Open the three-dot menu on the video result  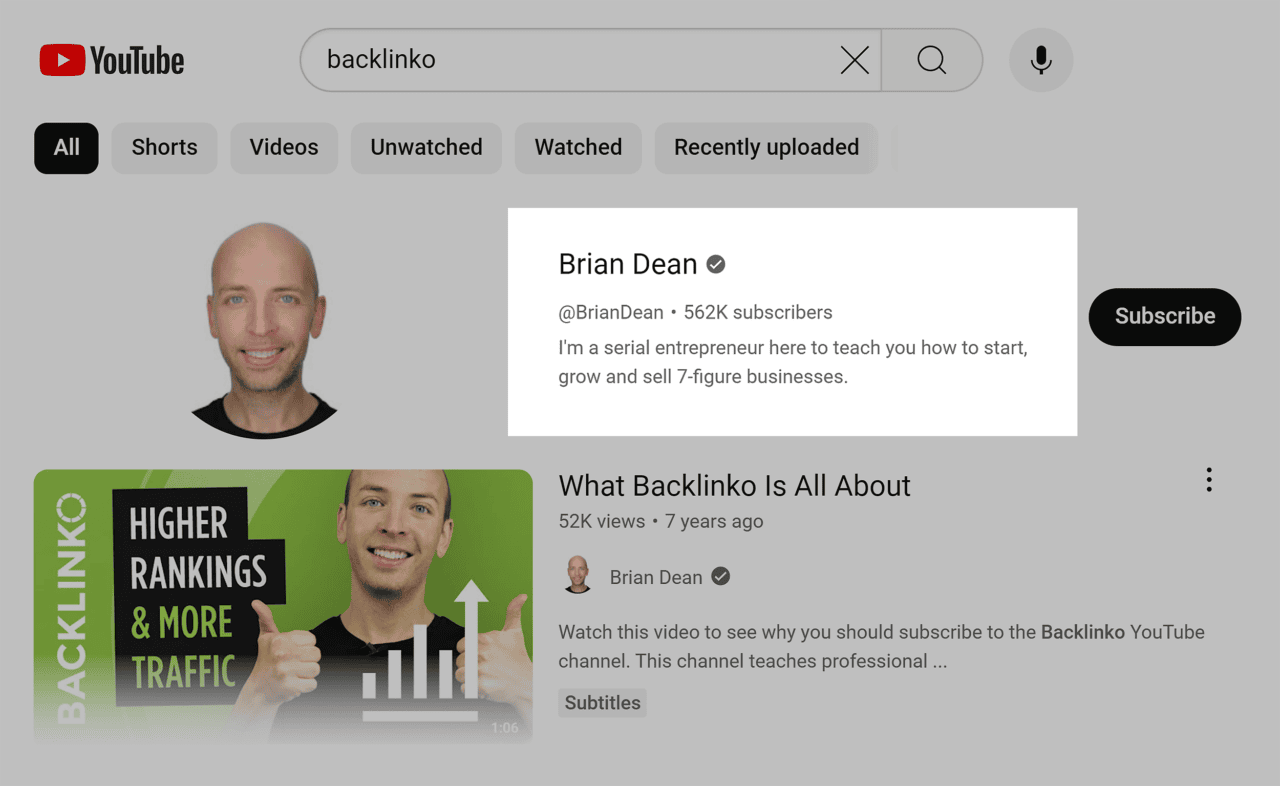tap(1208, 480)
